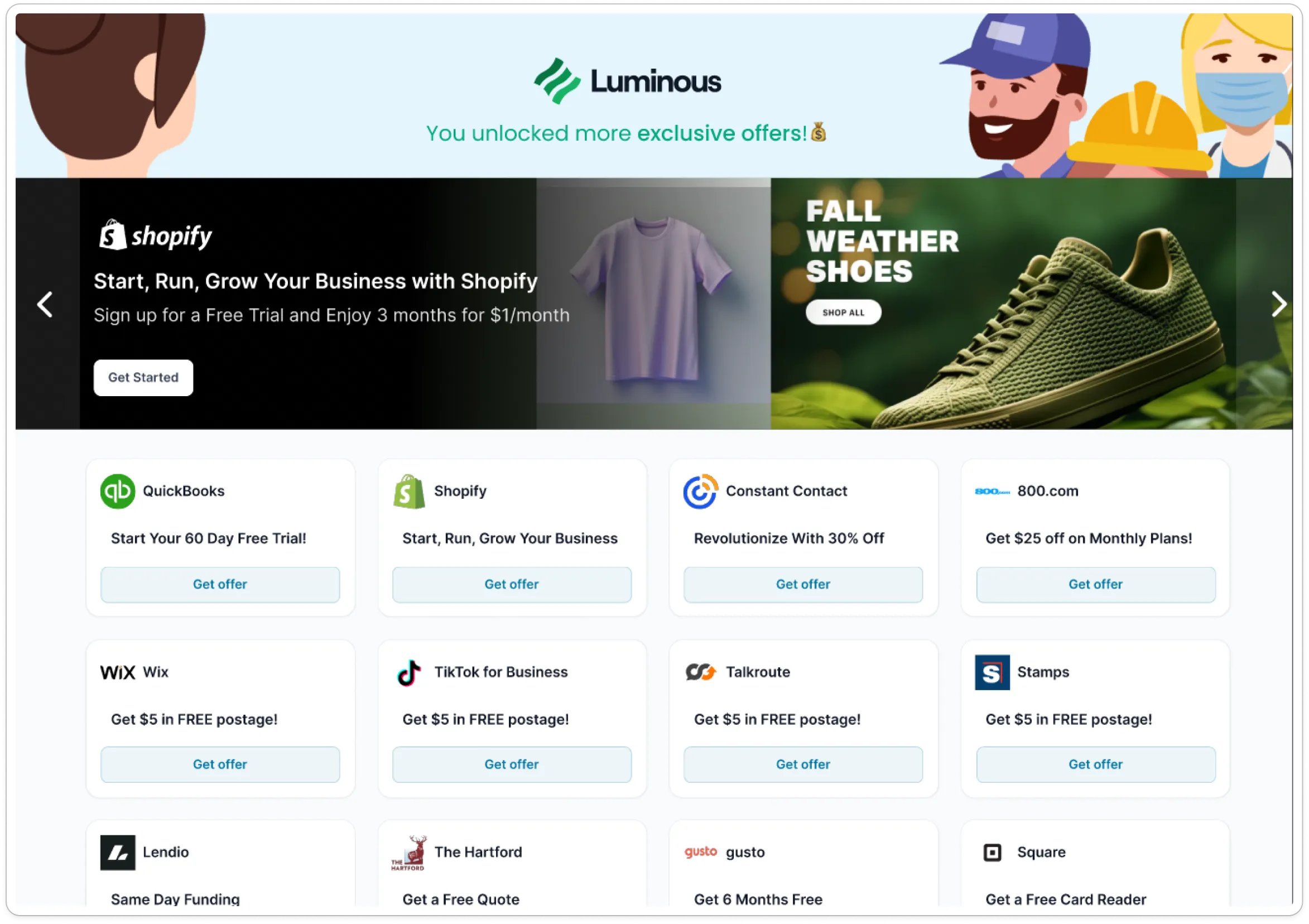Click The Hartford stag logo
Viewport: 1309px width, 924px height.
coord(408,853)
